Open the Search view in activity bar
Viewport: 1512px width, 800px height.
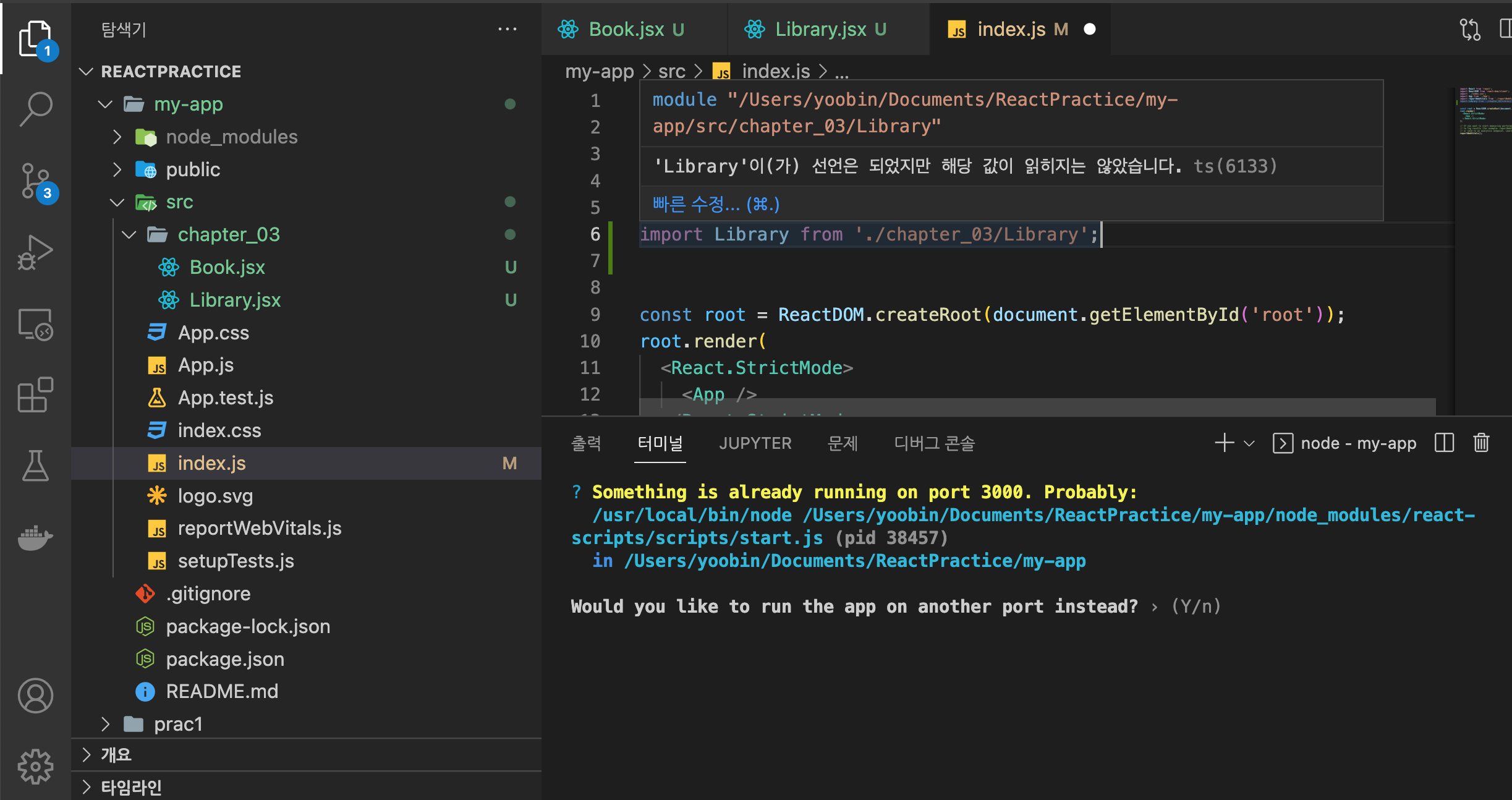[36, 109]
